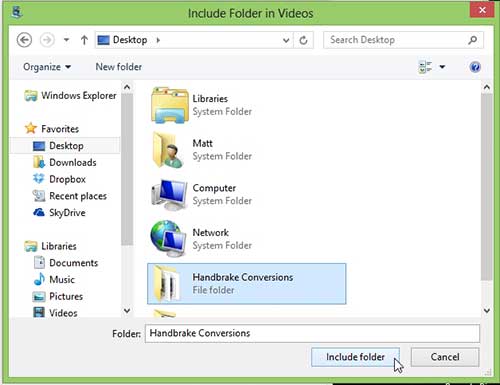Change the view layout icon
This screenshot has height=385, width=500.
(x=425, y=67)
